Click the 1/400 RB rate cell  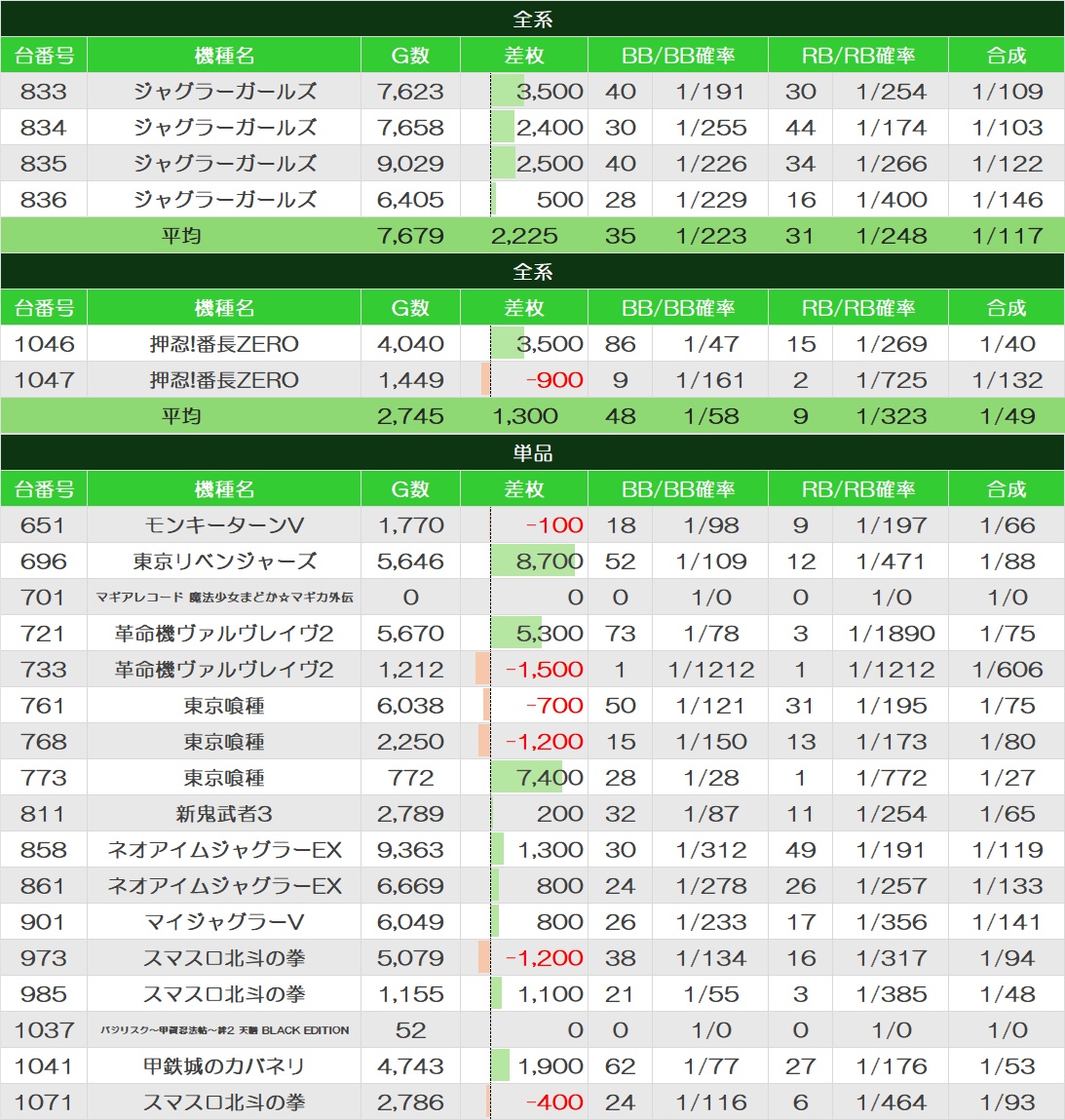click(891, 199)
